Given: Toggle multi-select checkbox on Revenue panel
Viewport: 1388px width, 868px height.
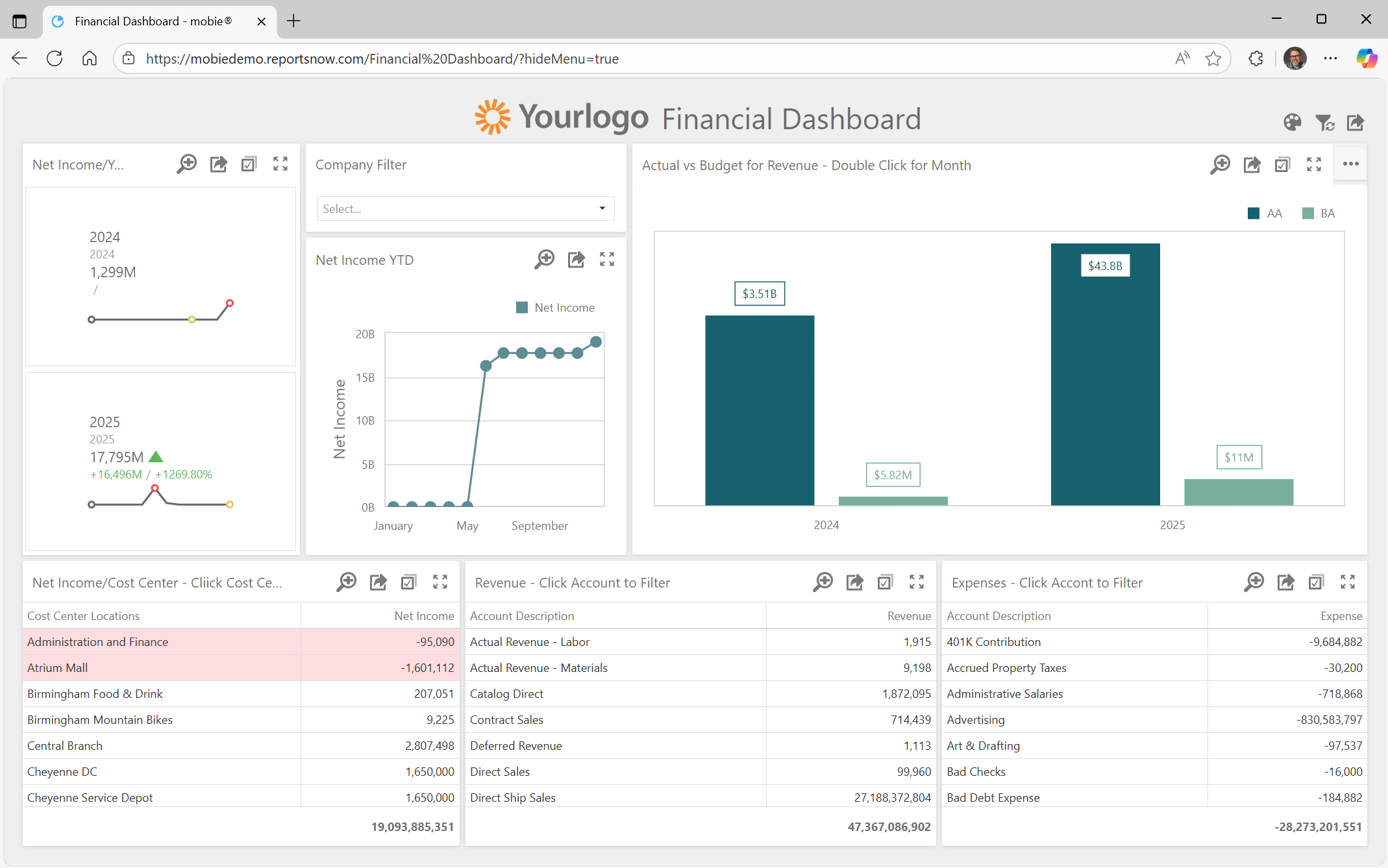Looking at the screenshot, I should [885, 582].
